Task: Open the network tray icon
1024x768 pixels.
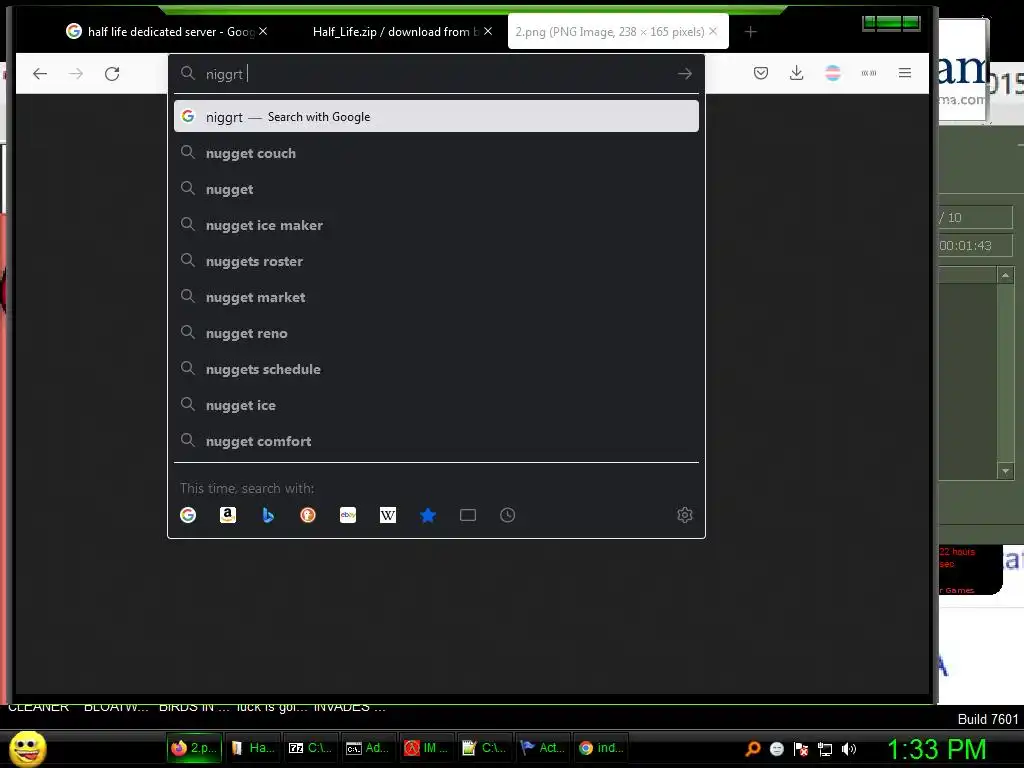Action: (825, 748)
